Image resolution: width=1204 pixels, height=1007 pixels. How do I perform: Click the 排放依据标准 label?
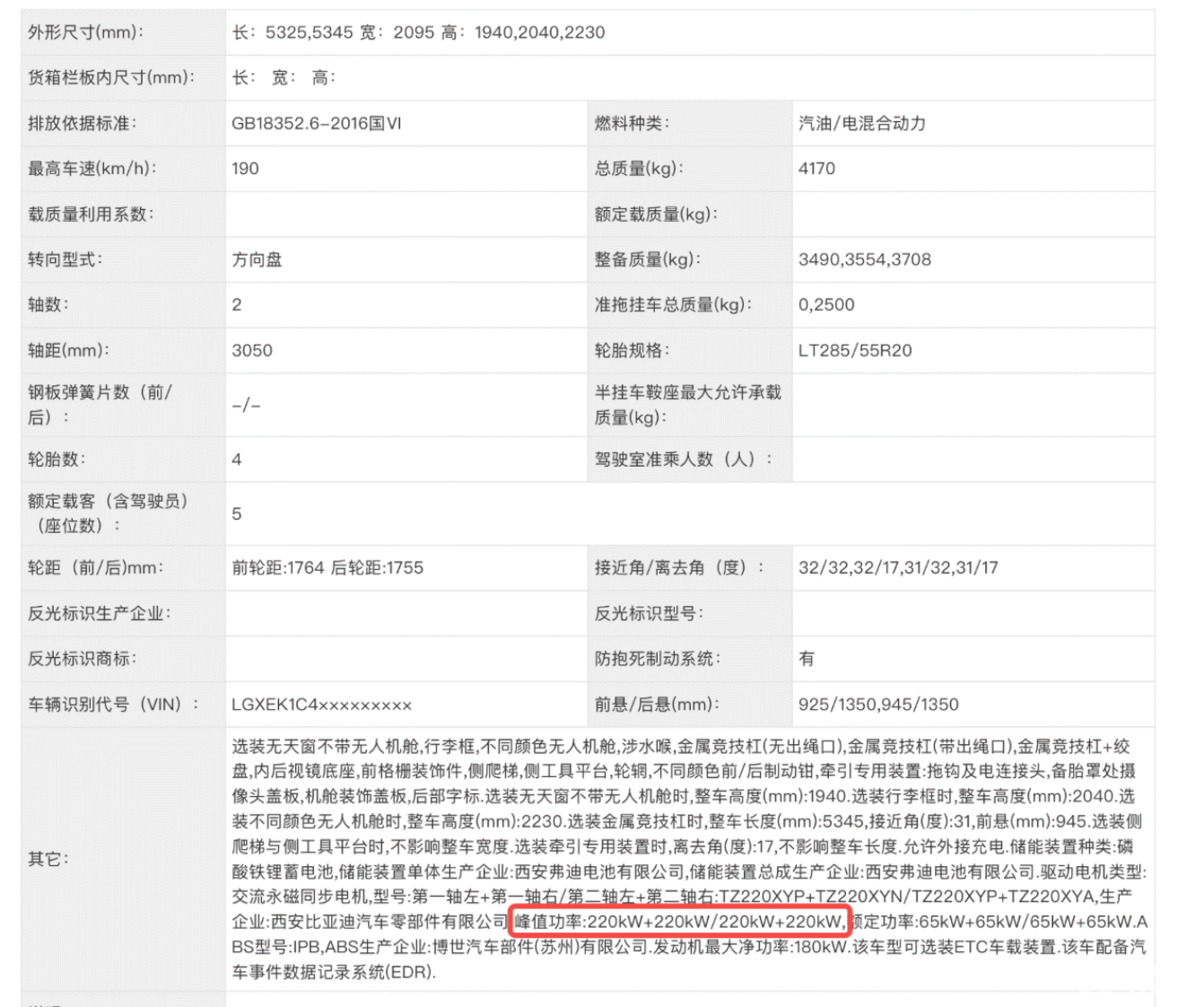coord(83,123)
